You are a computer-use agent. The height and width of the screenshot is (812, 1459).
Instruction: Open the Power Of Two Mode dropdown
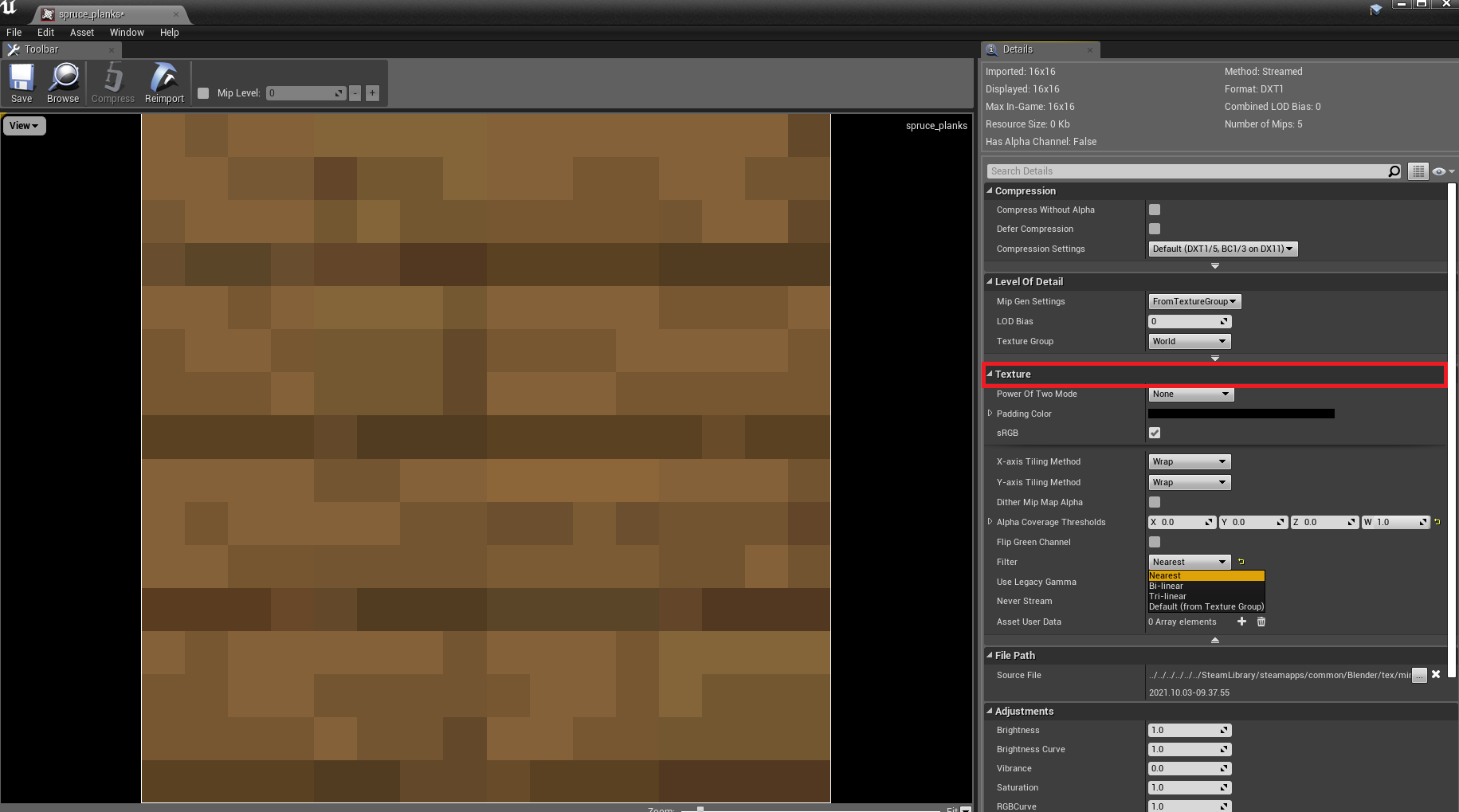click(x=1190, y=394)
